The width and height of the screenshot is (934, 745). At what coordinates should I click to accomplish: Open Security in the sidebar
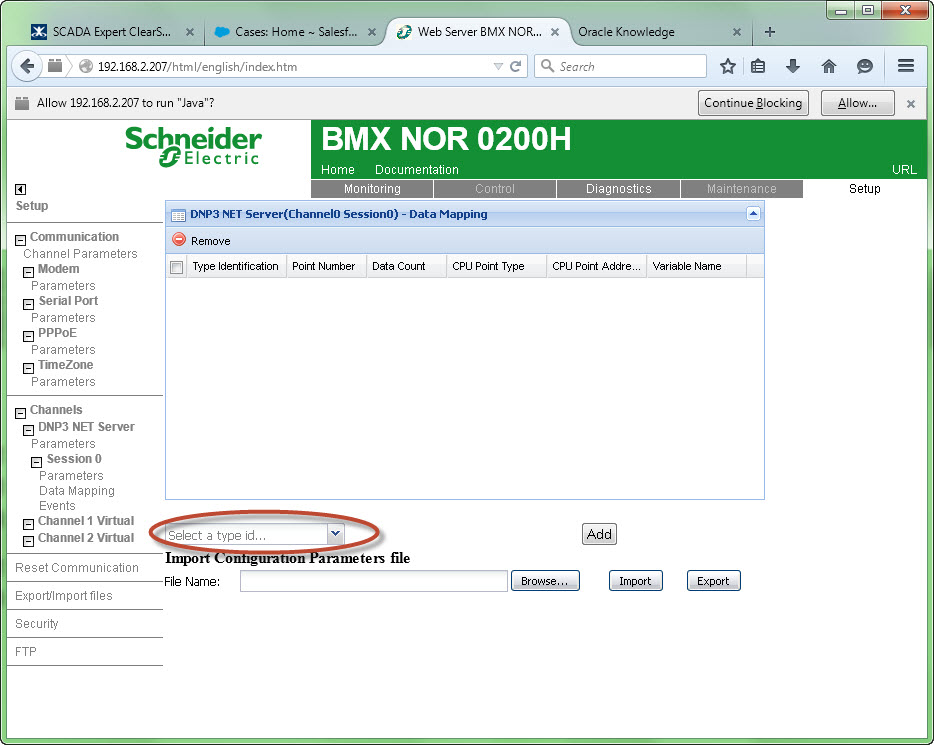coord(37,624)
